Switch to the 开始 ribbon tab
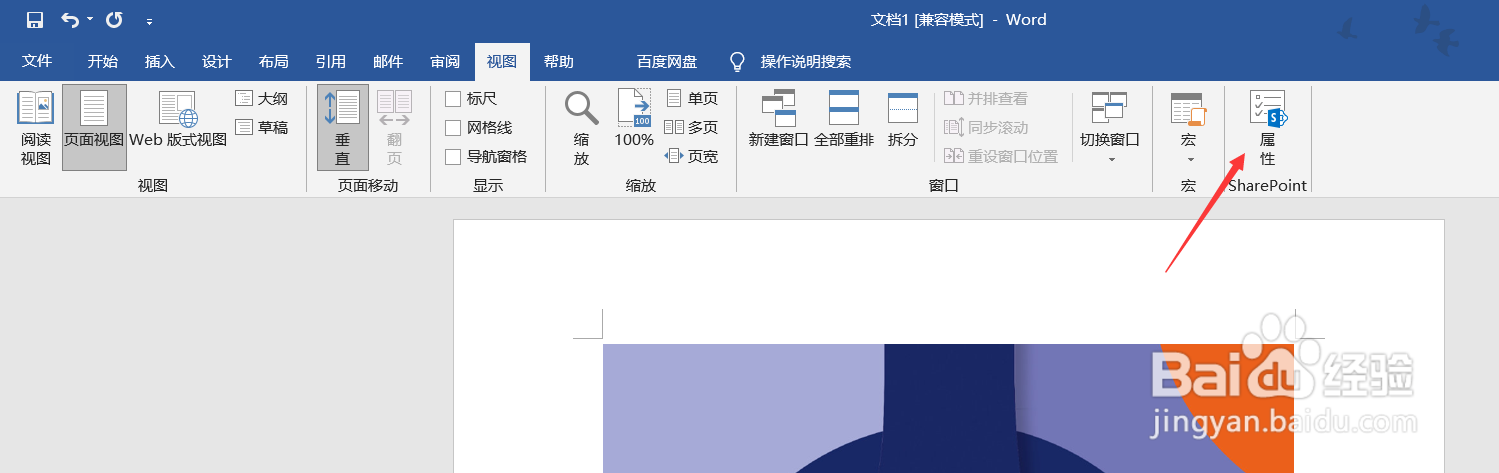The height and width of the screenshot is (473, 1499). [x=102, y=62]
